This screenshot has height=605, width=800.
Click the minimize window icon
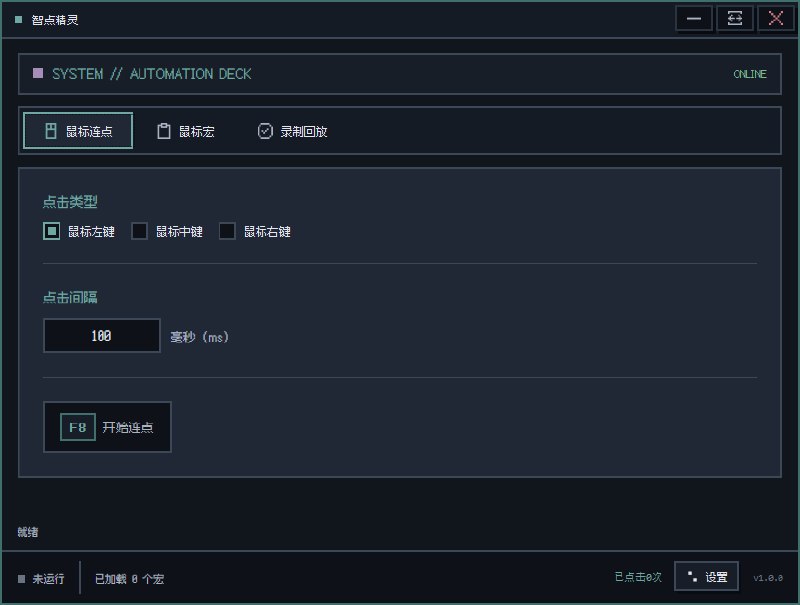click(x=693, y=19)
